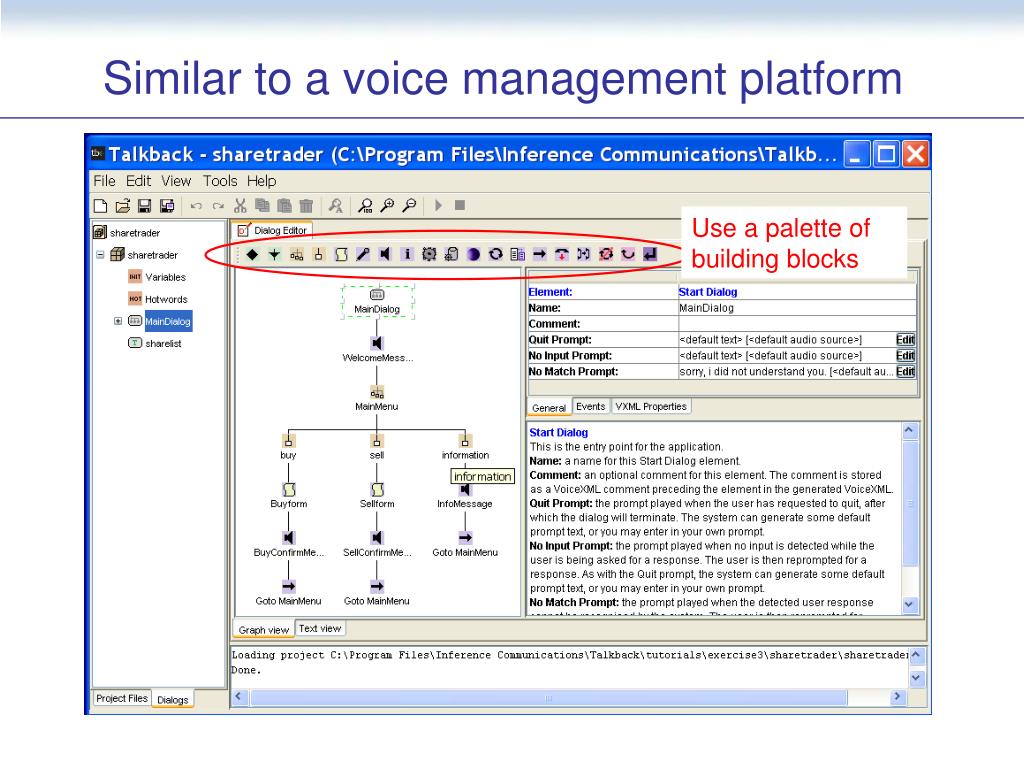This screenshot has width=1024, height=768.
Task: Click the Zoom to 100 percent icon
Action: 365,206
